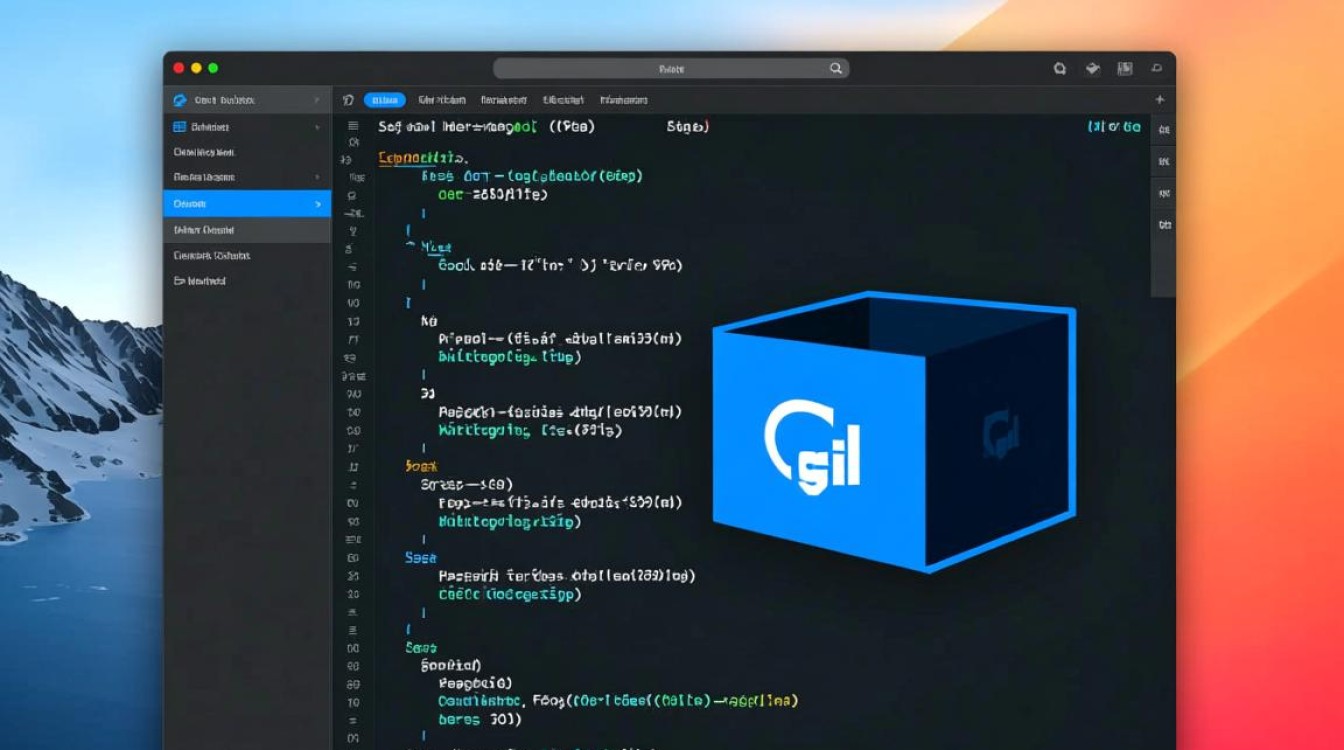The image size is (1344, 750).
Task: Click the stacked-layers icon in the title bar
Action: coord(1093,69)
